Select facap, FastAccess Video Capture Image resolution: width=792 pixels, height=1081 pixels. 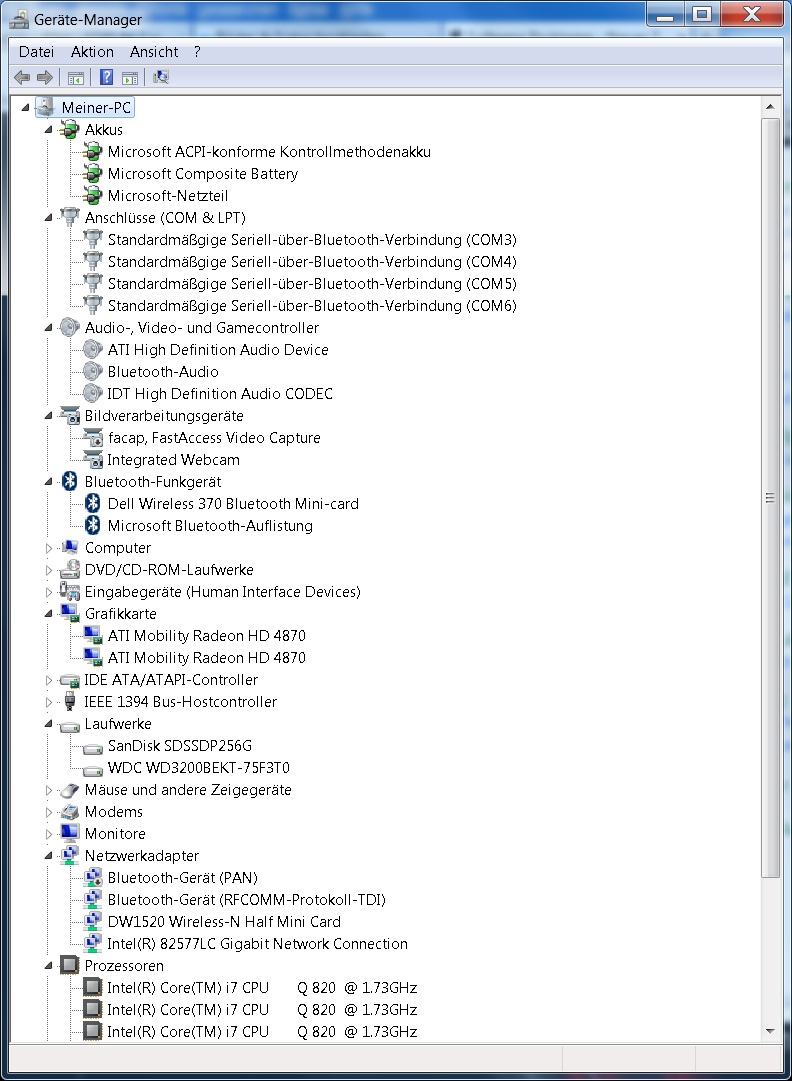pyautogui.click(x=214, y=438)
